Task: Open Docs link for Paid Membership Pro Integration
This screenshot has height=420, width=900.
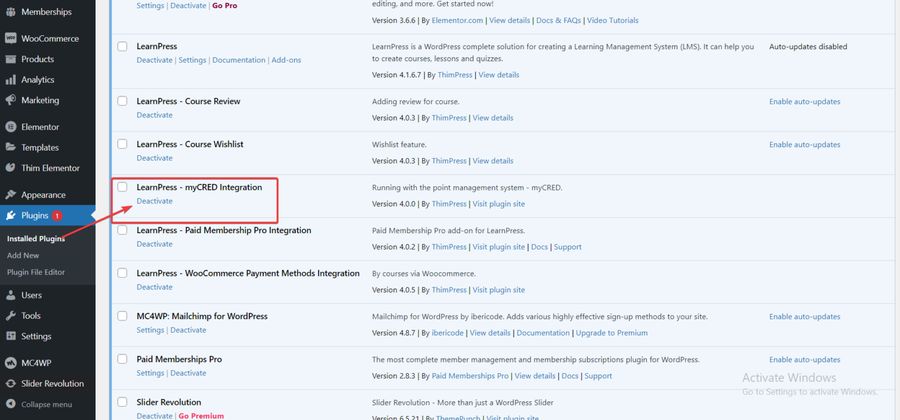Action: (540, 247)
